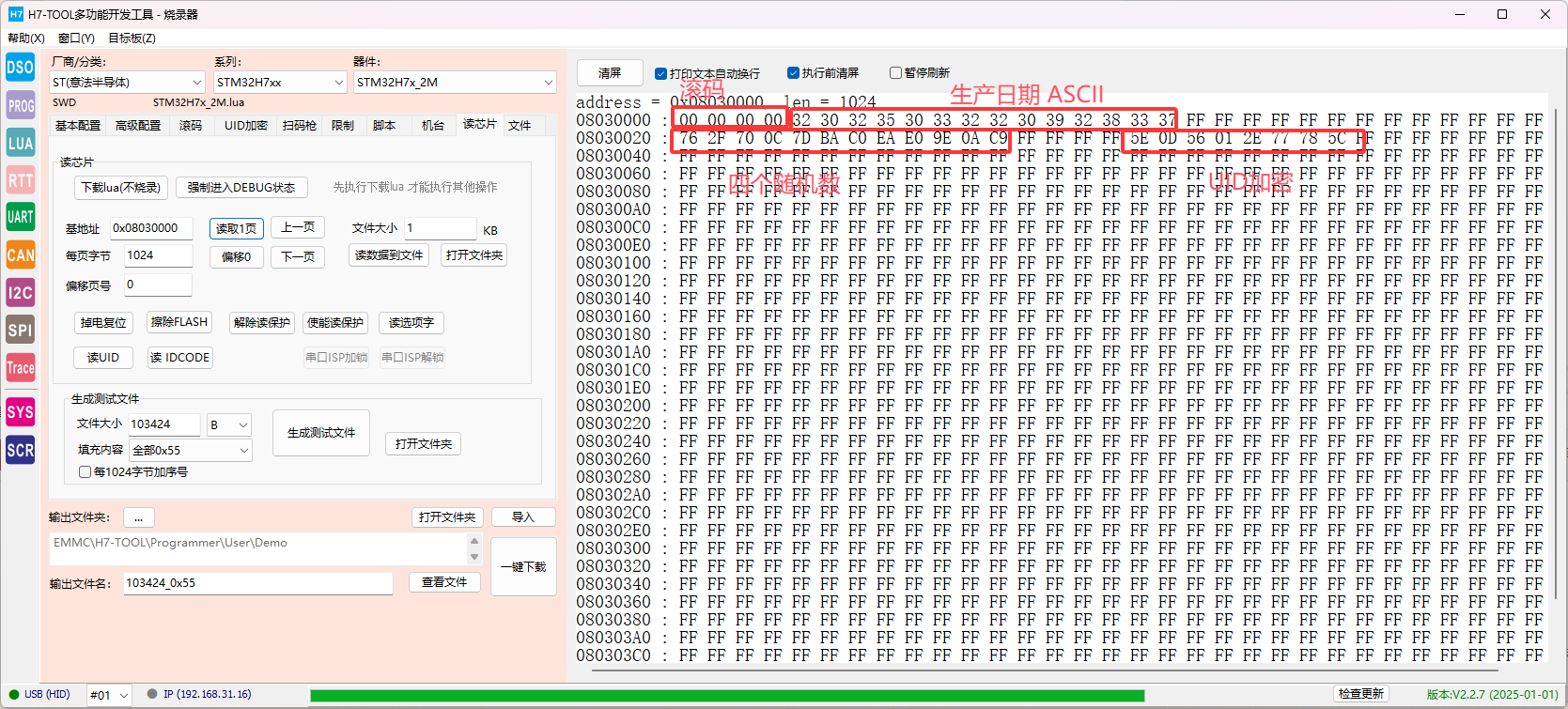Screen dimensions: 1568x709
Task: Switch to the 文件 tab
Action: [520, 125]
